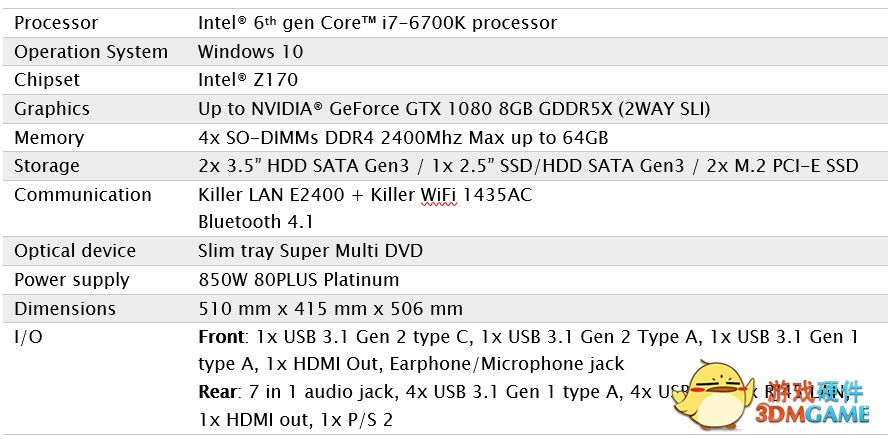The height and width of the screenshot is (441, 892).
Task: Select the Operation System label
Action: pos(91,51)
